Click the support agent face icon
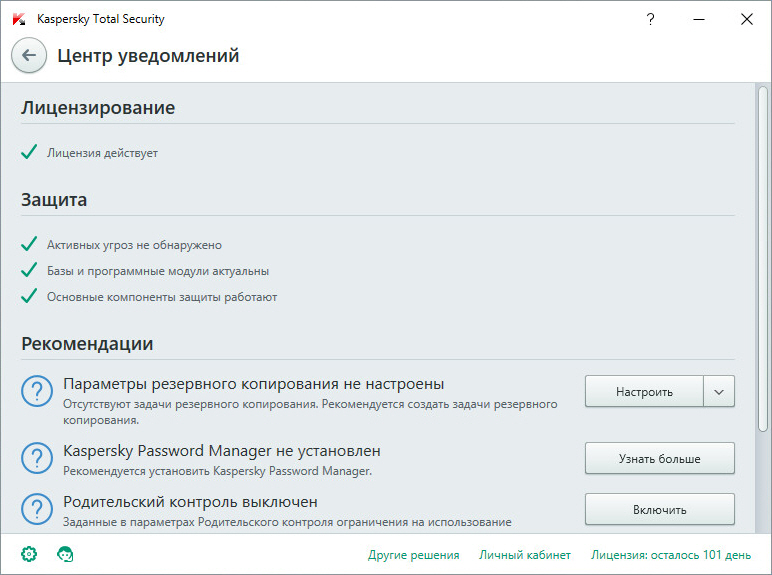This screenshot has width=772, height=575. (66, 554)
